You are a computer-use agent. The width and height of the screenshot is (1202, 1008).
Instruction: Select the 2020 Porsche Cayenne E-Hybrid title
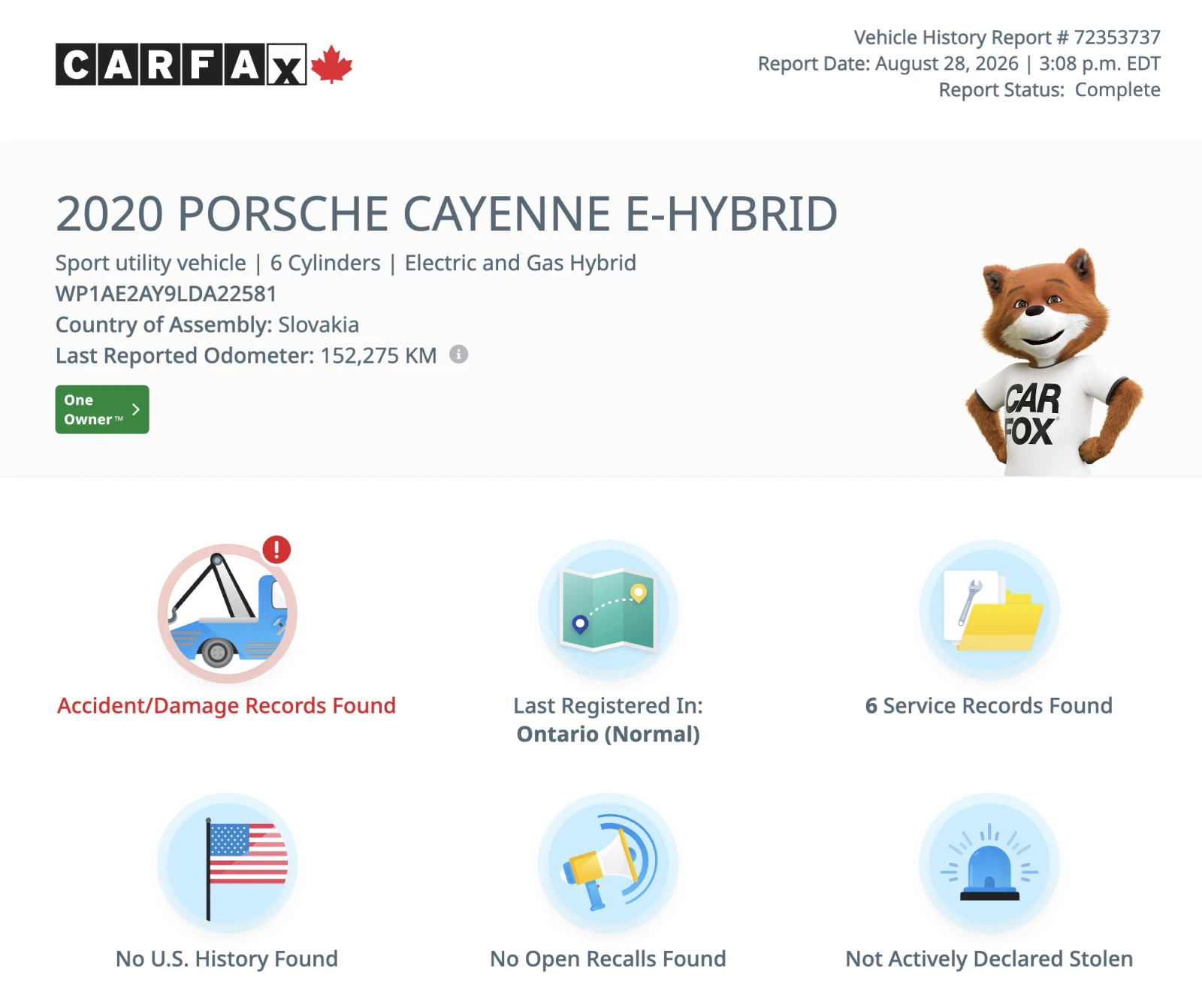click(447, 214)
